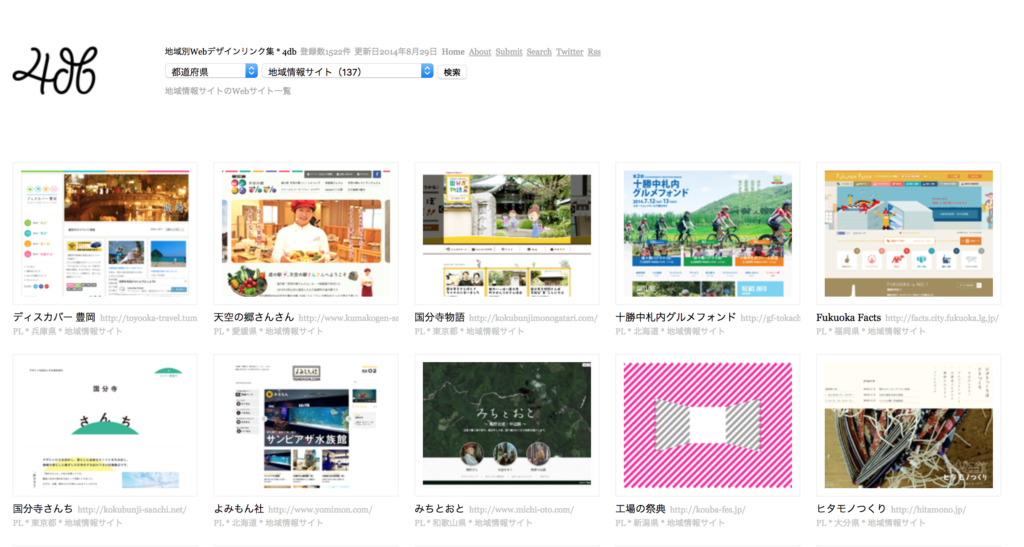Click the 国分寺さんち title
1024x547 pixels.
43,509
